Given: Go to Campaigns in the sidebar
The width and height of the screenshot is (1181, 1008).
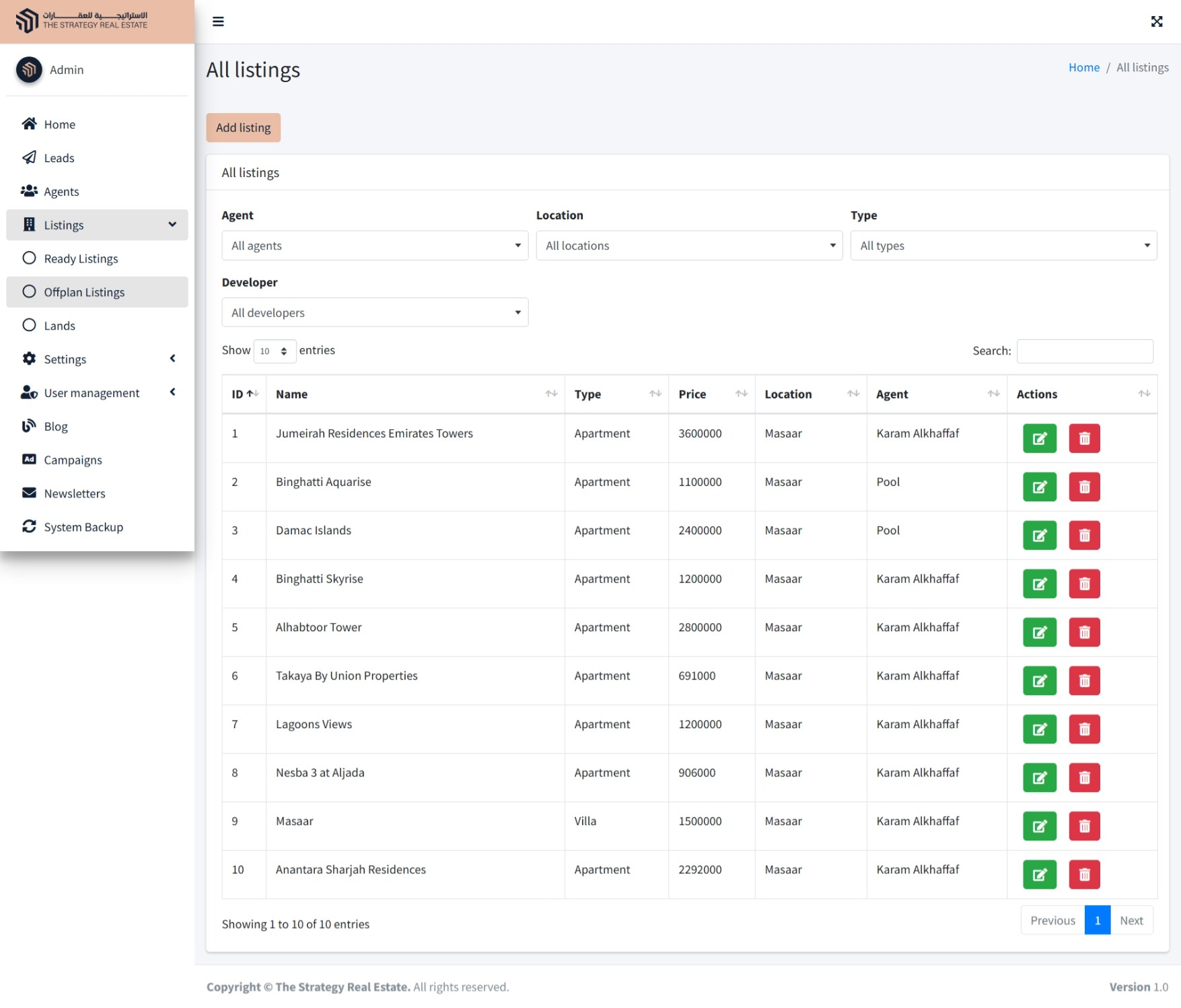Looking at the screenshot, I should [73, 460].
